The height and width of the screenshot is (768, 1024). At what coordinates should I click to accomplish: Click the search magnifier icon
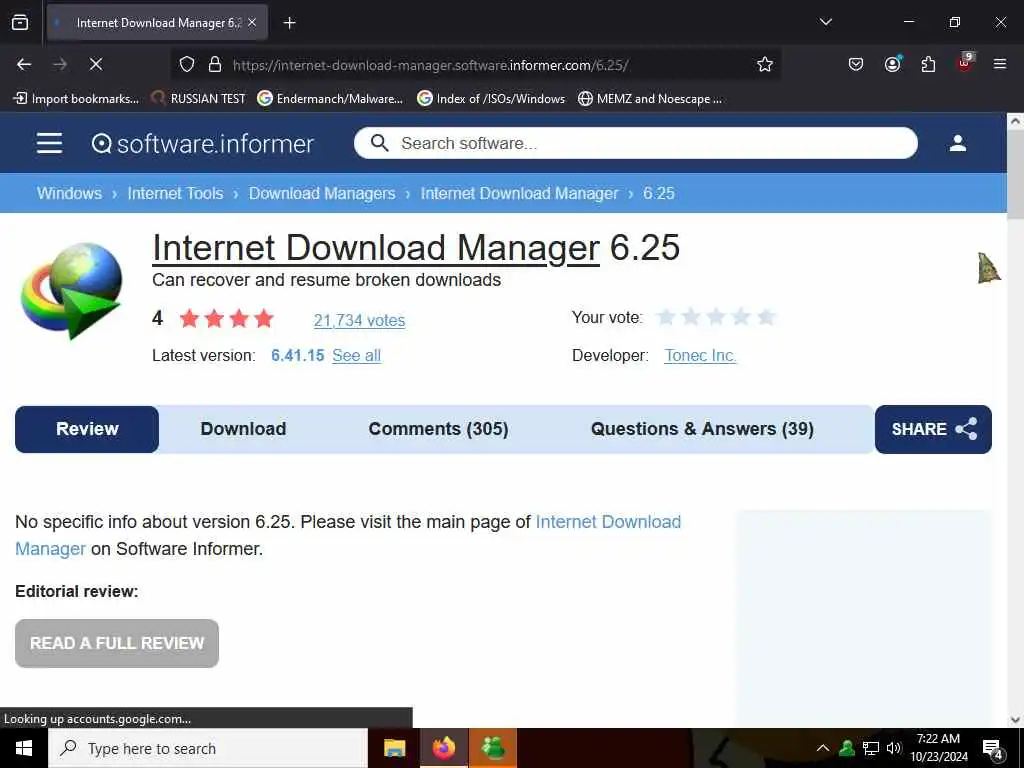(x=379, y=143)
